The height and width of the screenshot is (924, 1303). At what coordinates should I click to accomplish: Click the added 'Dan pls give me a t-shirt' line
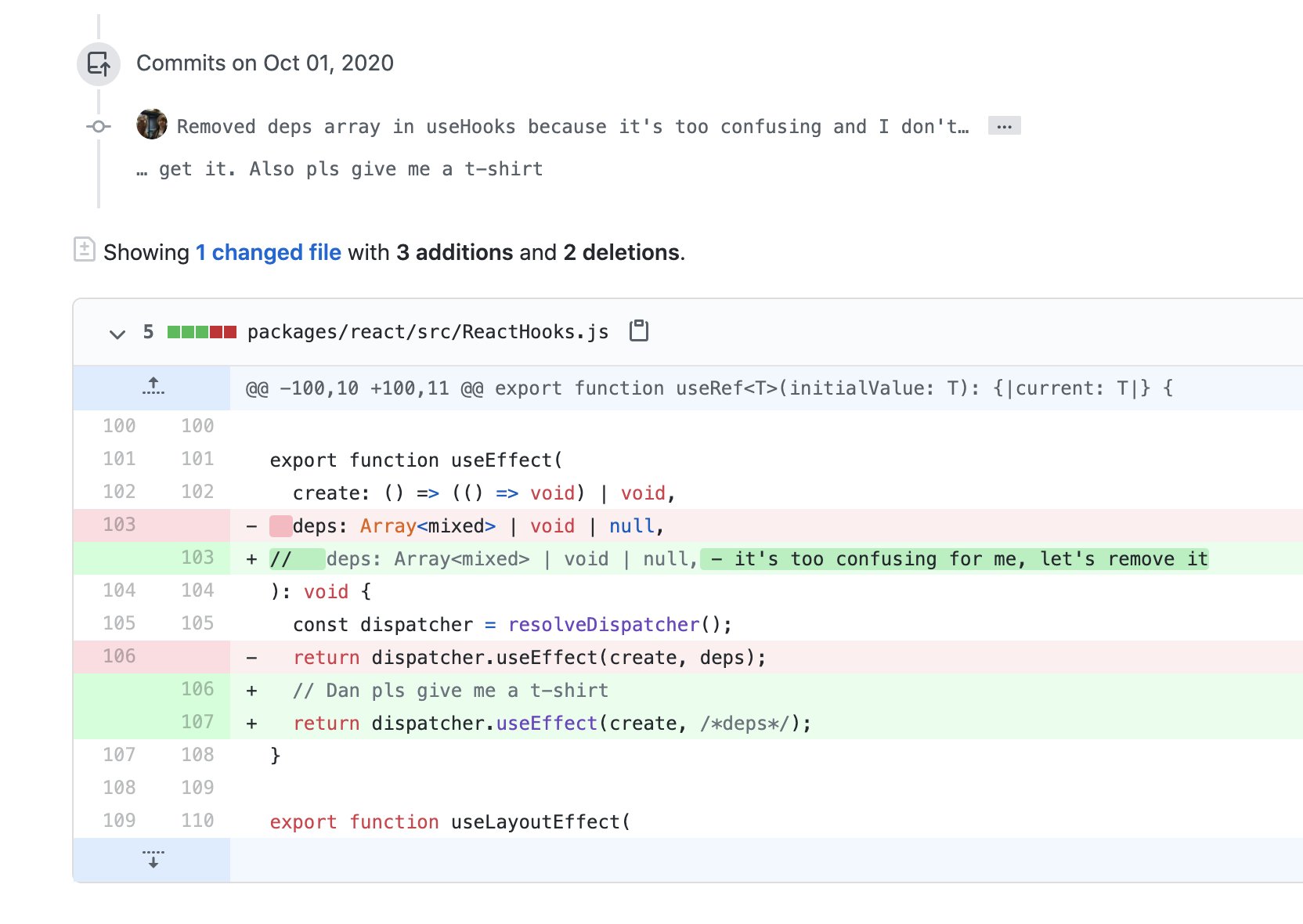[450, 691]
